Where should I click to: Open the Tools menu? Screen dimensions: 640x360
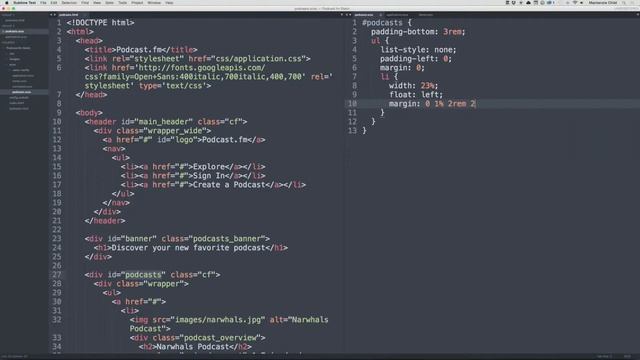click(x=122, y=2)
